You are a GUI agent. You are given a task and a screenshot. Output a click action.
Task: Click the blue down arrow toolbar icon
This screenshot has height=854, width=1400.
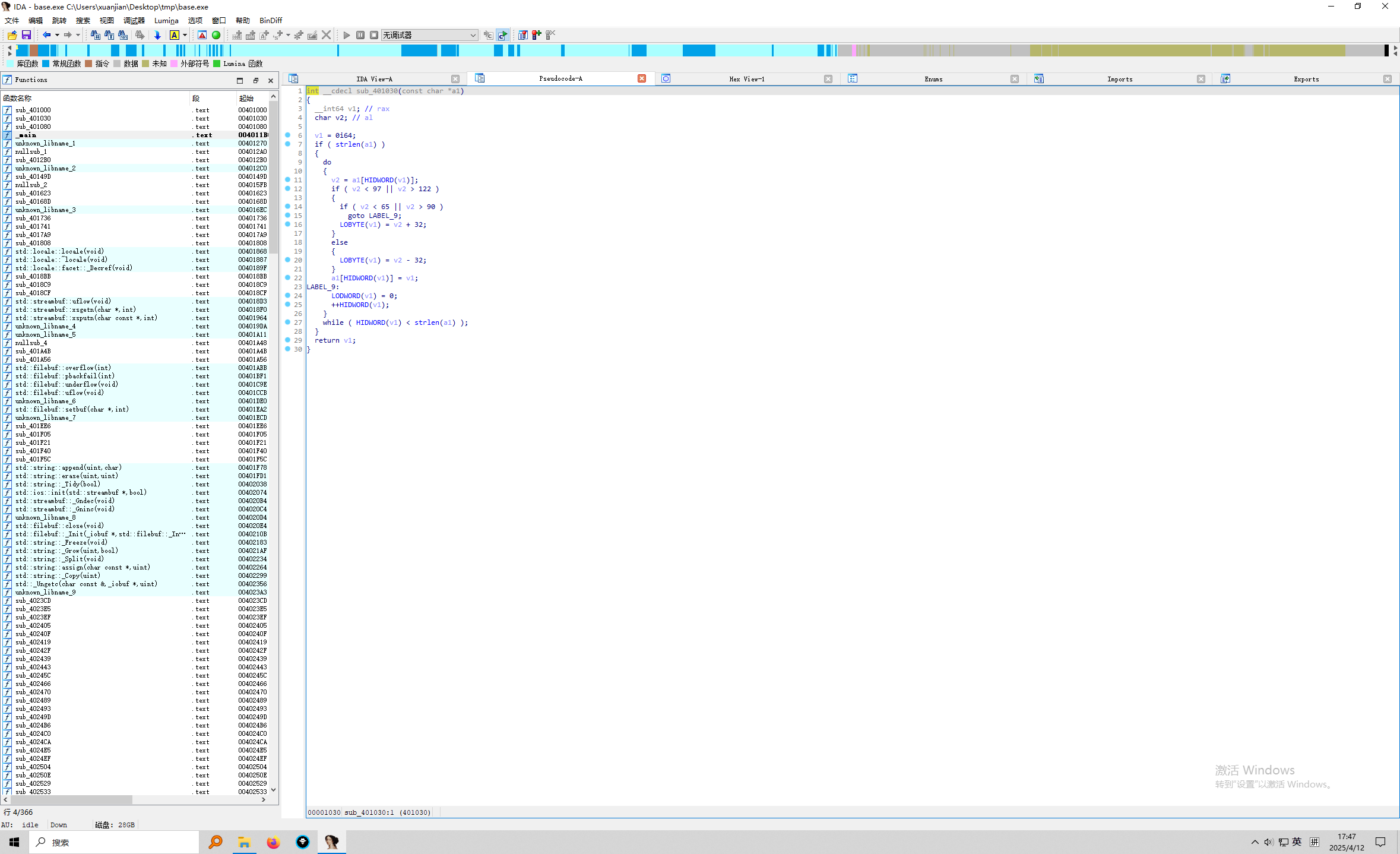[157, 36]
